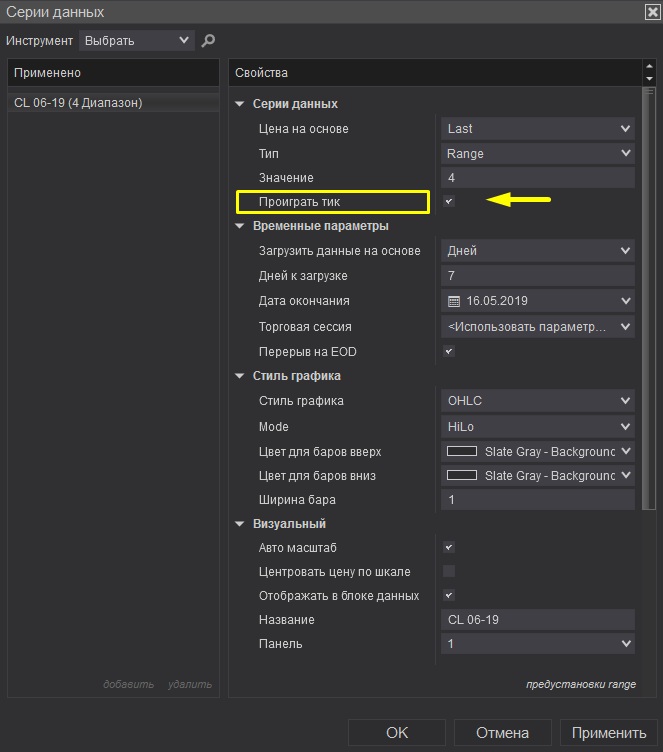Select CL 06-19 in the applied list

tap(78, 103)
